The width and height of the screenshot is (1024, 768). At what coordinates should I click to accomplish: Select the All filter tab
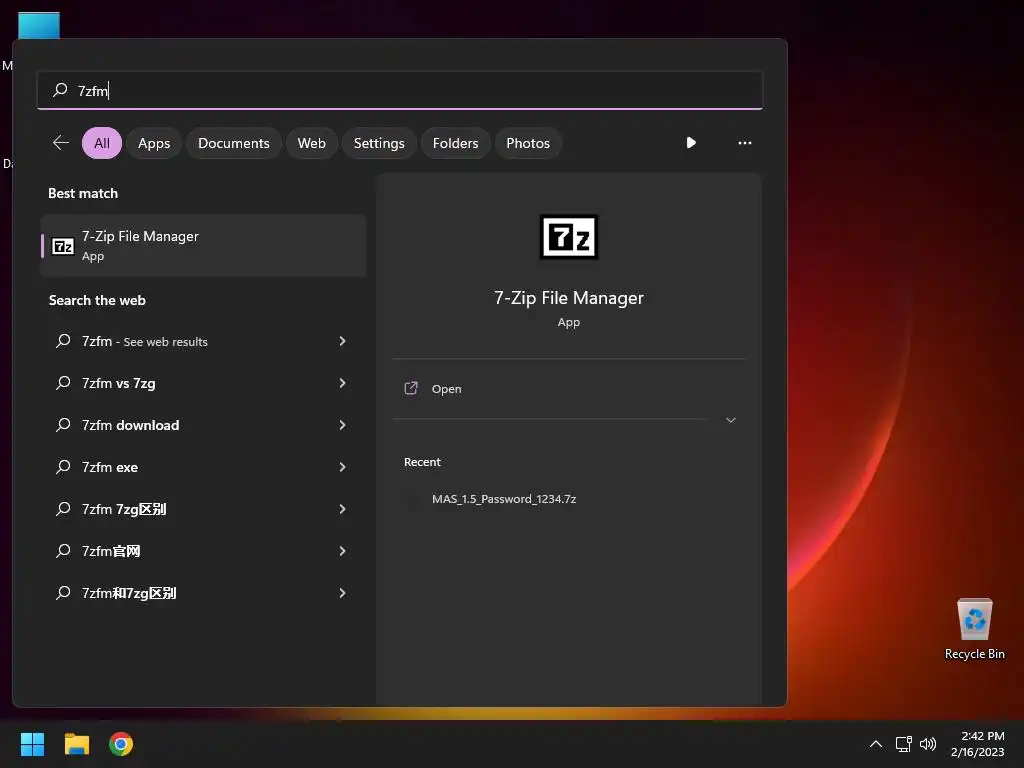coord(102,143)
